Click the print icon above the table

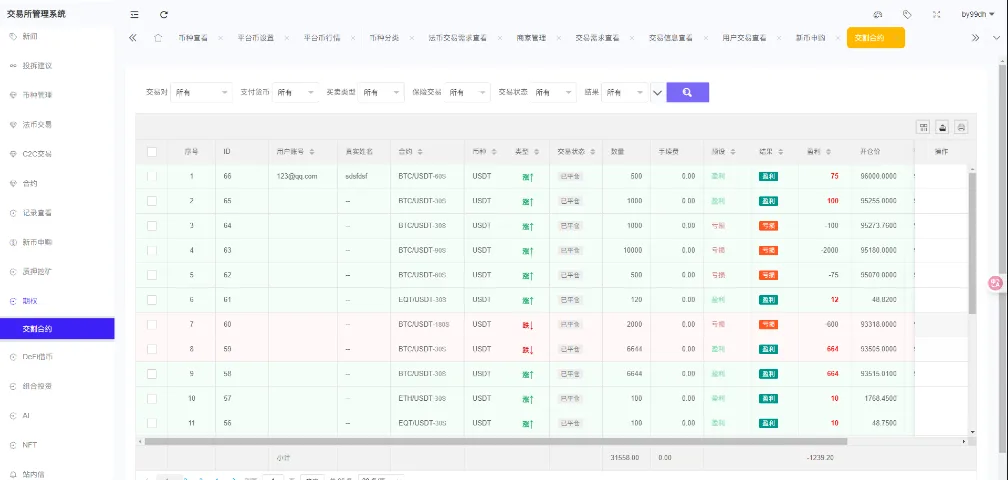961,127
